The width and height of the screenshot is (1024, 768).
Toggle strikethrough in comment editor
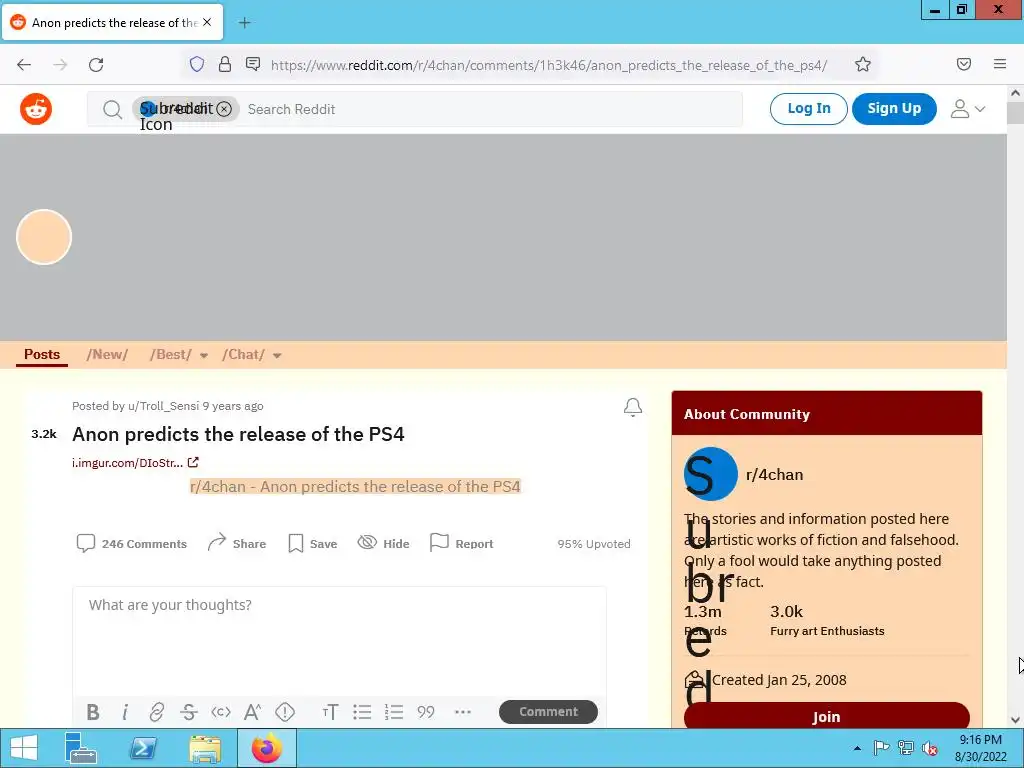coord(189,712)
